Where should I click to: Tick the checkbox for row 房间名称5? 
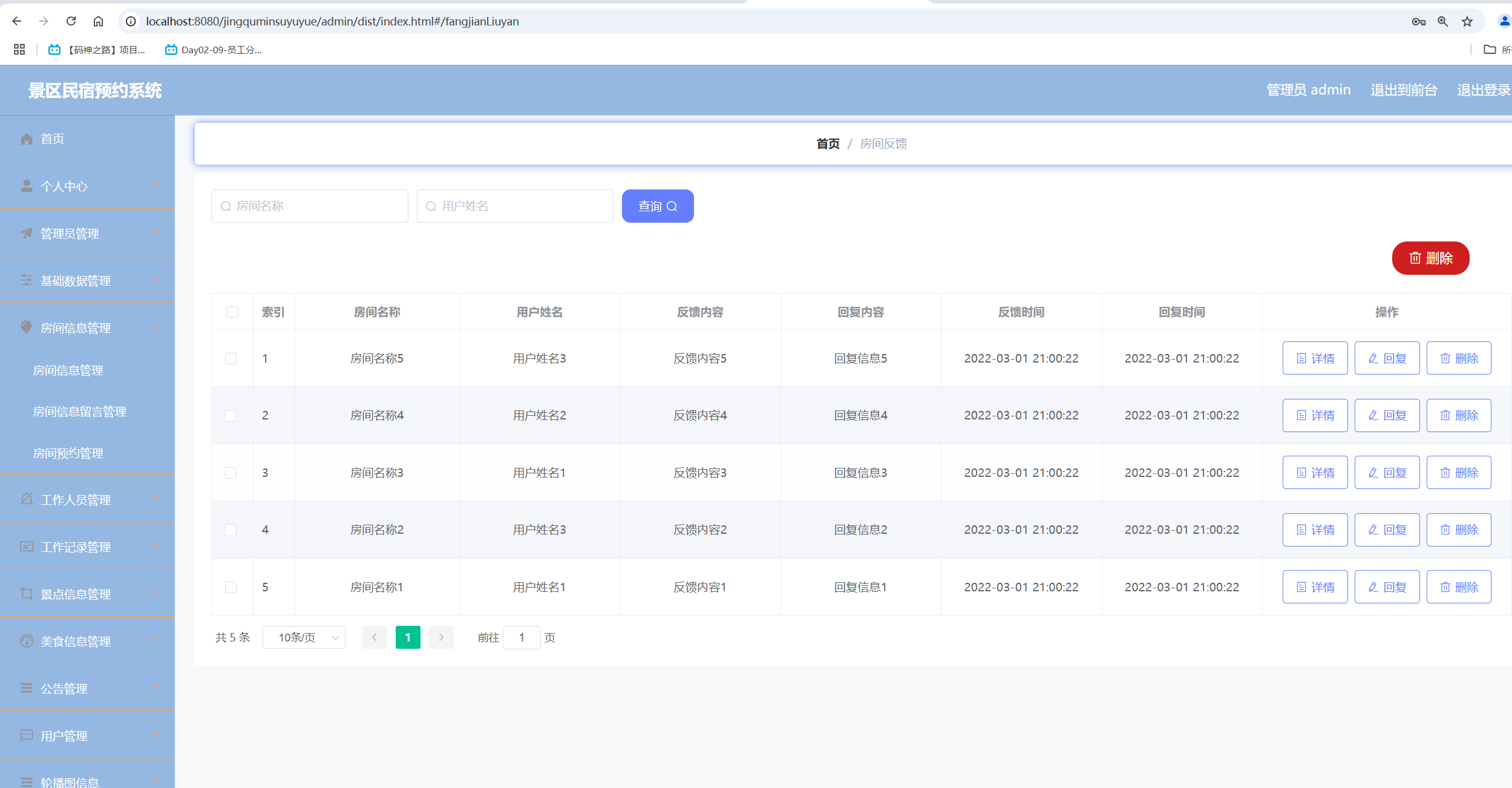[x=231, y=359]
